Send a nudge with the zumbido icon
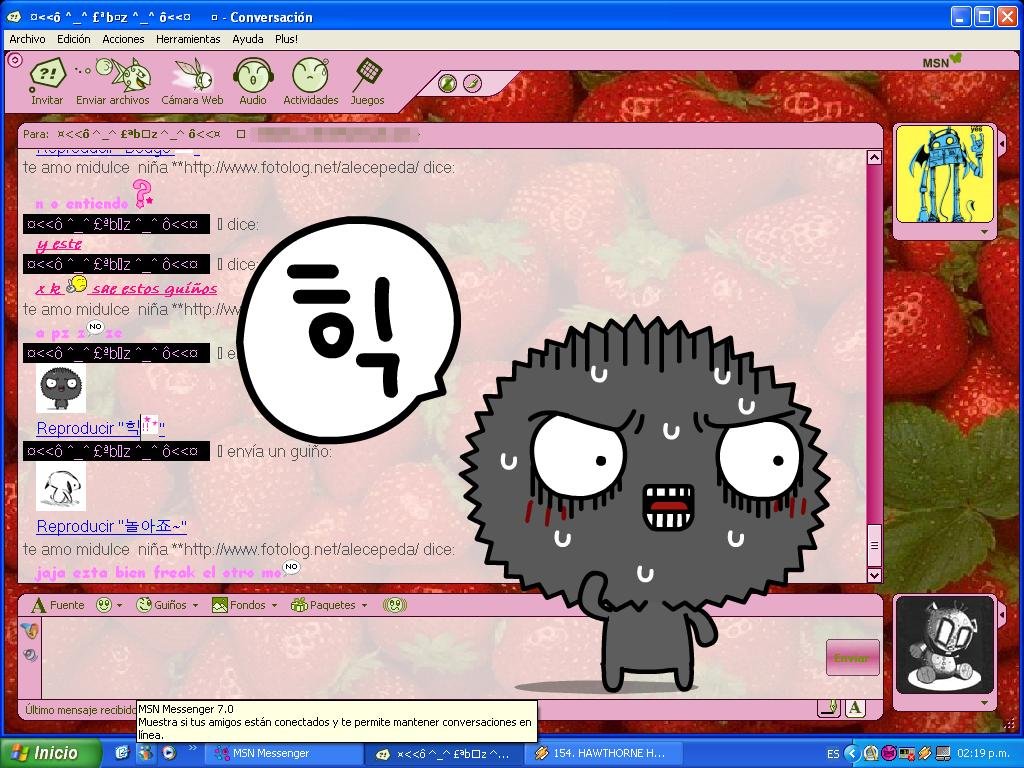The height and width of the screenshot is (768, 1024). tap(394, 605)
